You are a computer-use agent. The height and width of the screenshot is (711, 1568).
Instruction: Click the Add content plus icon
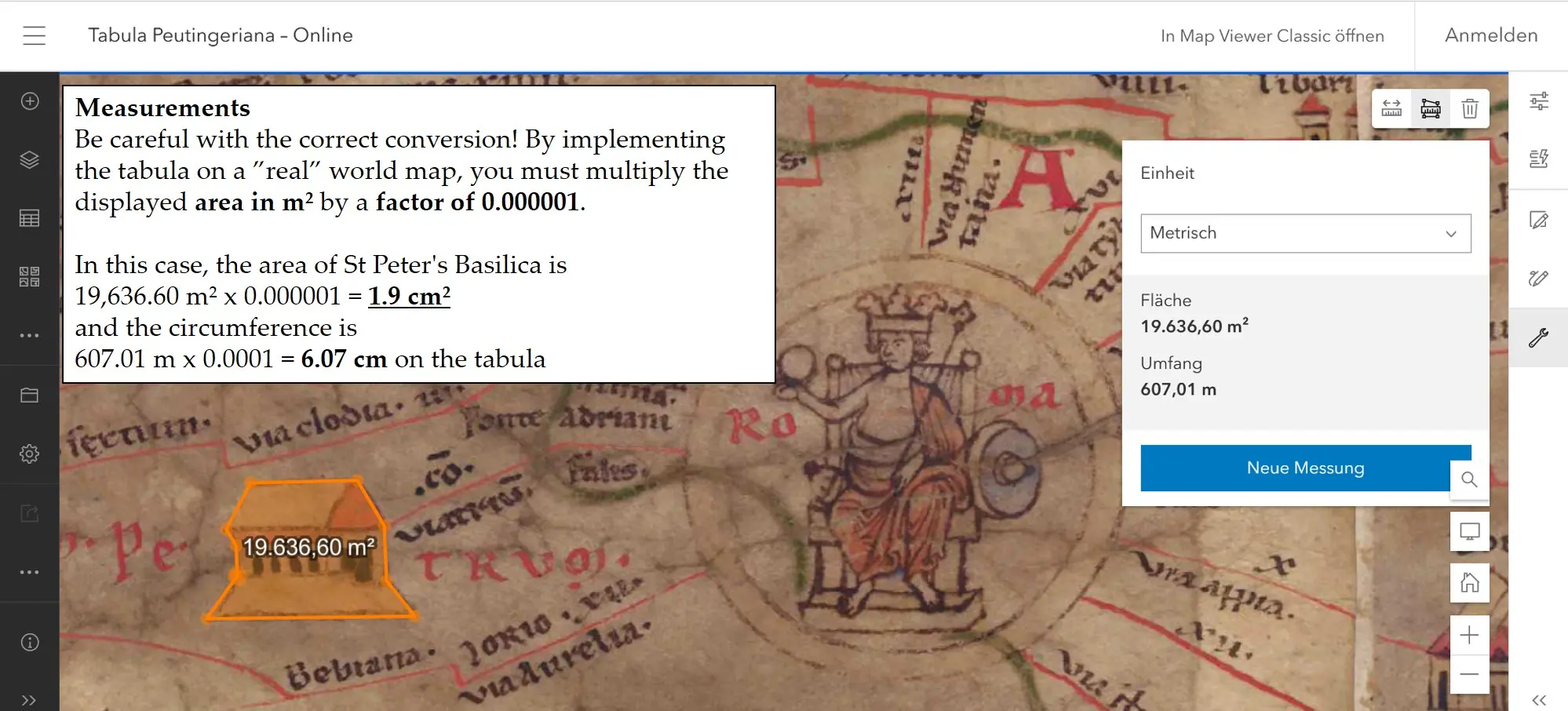[30, 101]
